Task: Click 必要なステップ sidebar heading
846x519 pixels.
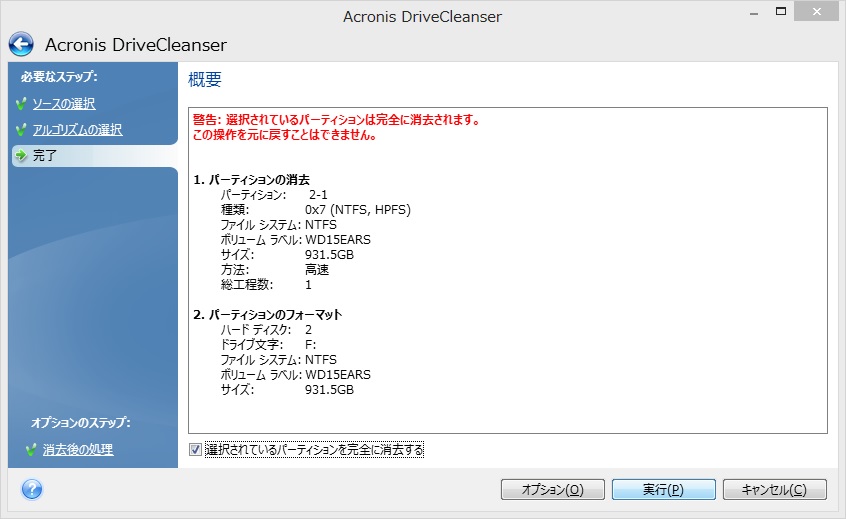Action: (x=59, y=77)
